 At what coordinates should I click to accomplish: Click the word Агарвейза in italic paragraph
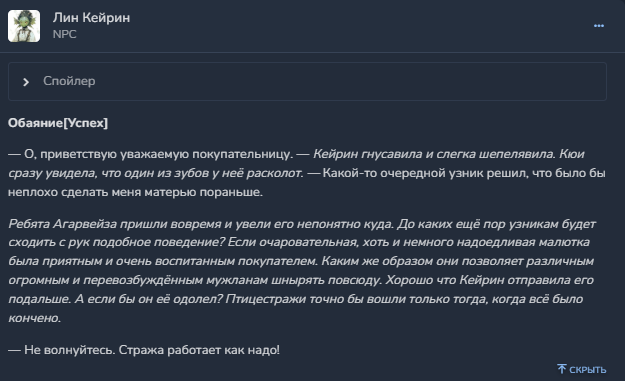[x=85, y=224]
